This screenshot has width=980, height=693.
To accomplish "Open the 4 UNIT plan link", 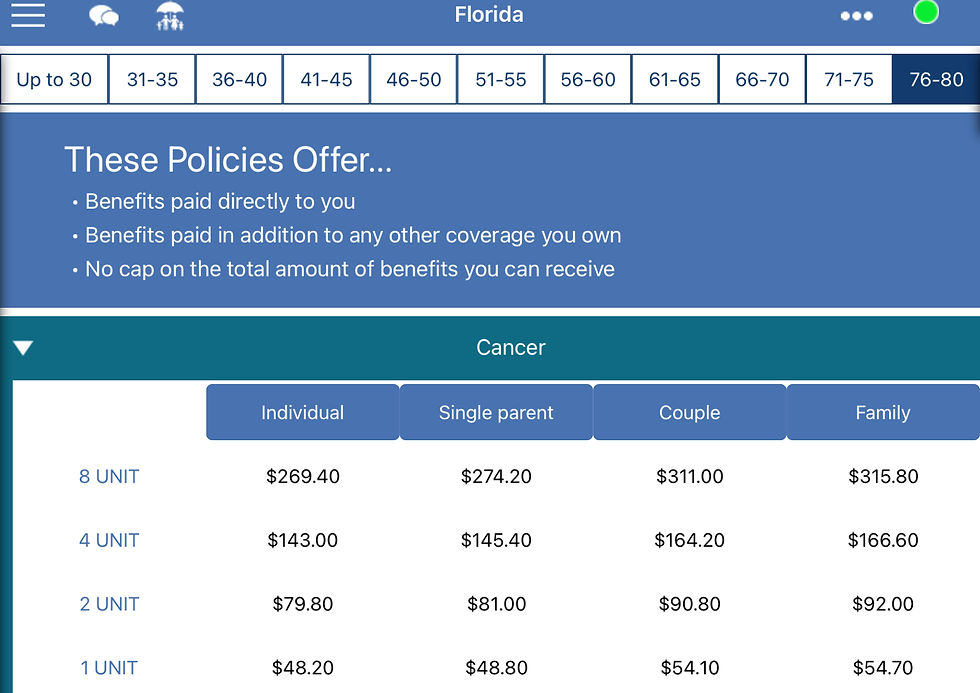I will click(109, 541).
